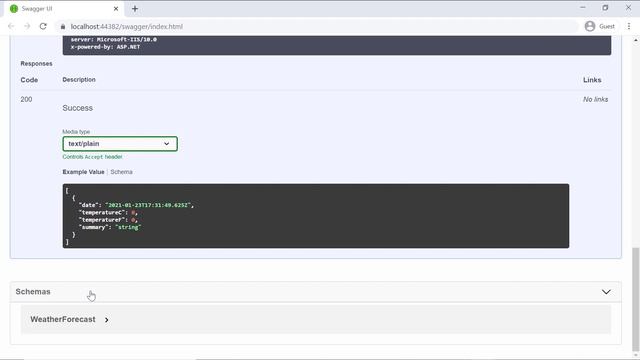Click the x-powered-by ASP.NET header line
Viewport: 640px width, 360px height.
point(105,47)
